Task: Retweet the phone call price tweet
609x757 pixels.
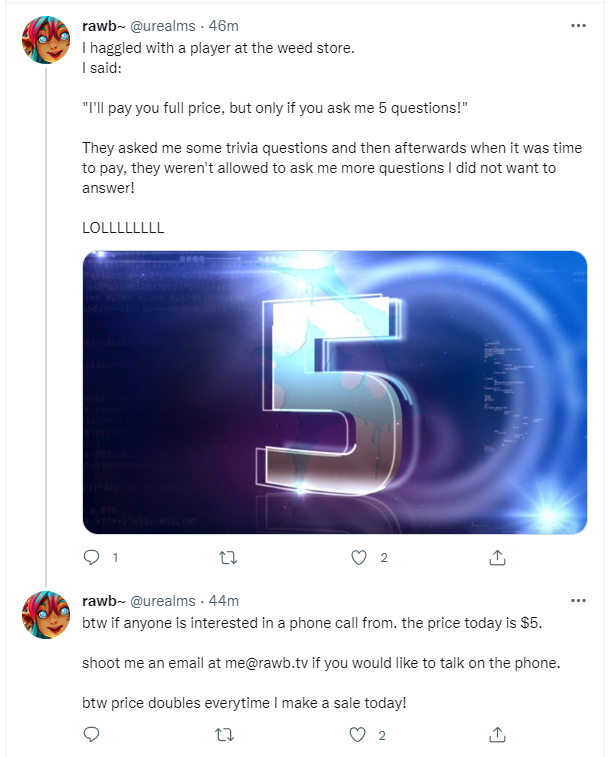Action: (x=225, y=735)
